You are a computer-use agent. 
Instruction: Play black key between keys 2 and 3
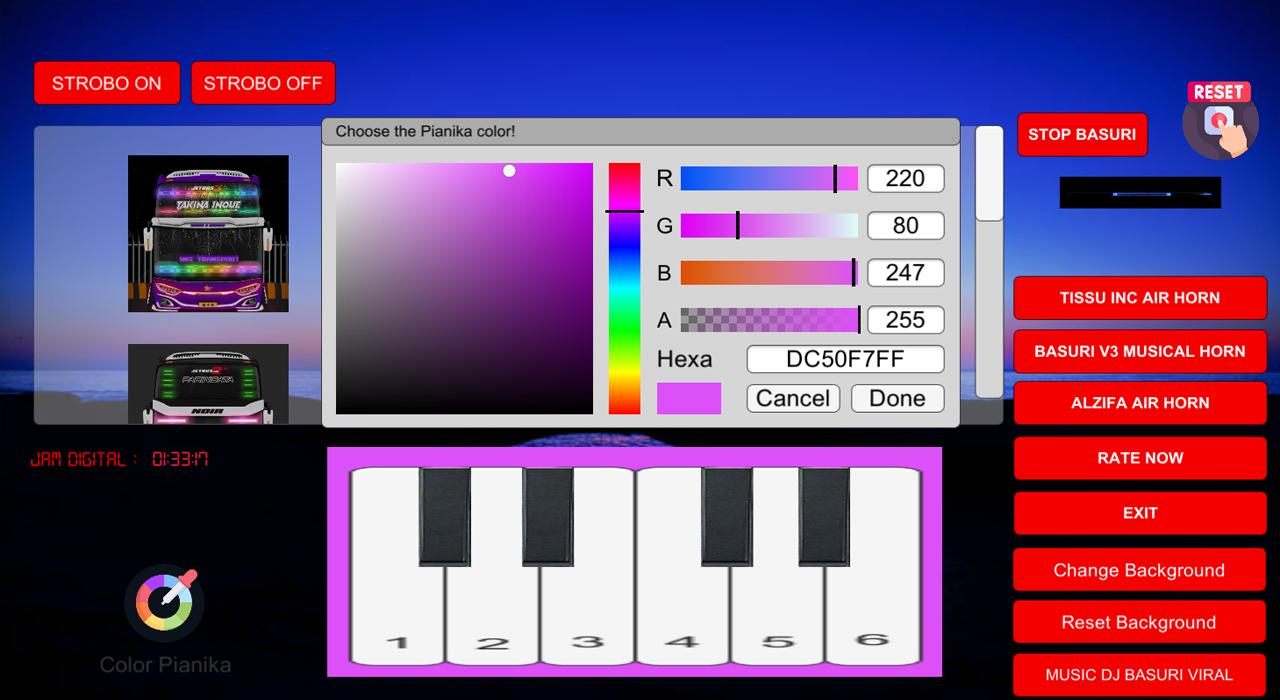pos(548,516)
